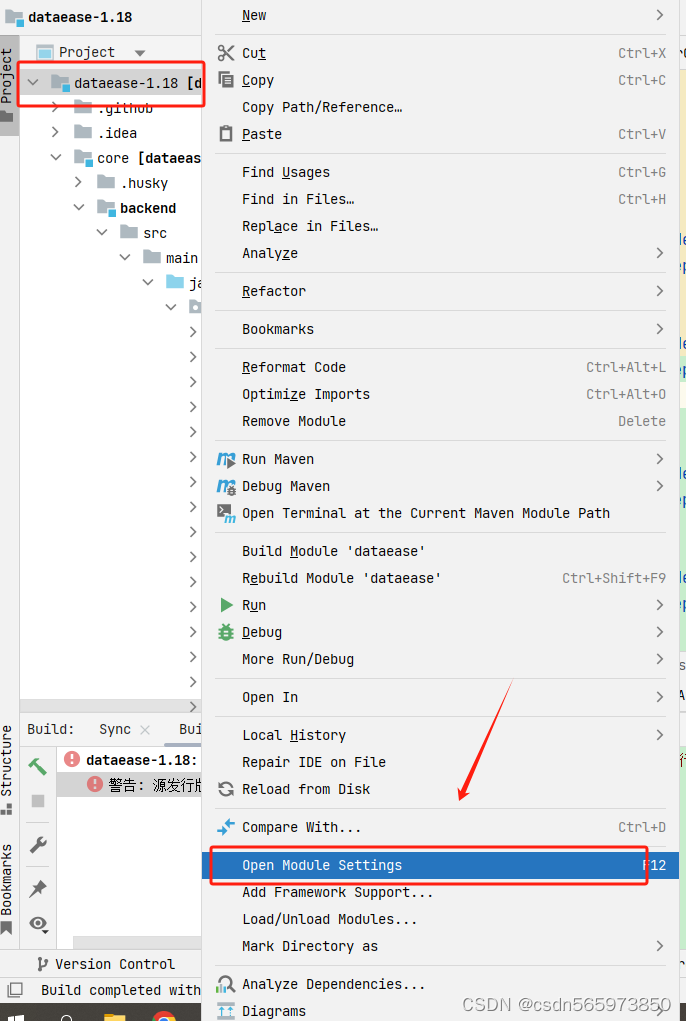
Task: Click the Analyze Dependencies icon
Action: [x=226, y=984]
